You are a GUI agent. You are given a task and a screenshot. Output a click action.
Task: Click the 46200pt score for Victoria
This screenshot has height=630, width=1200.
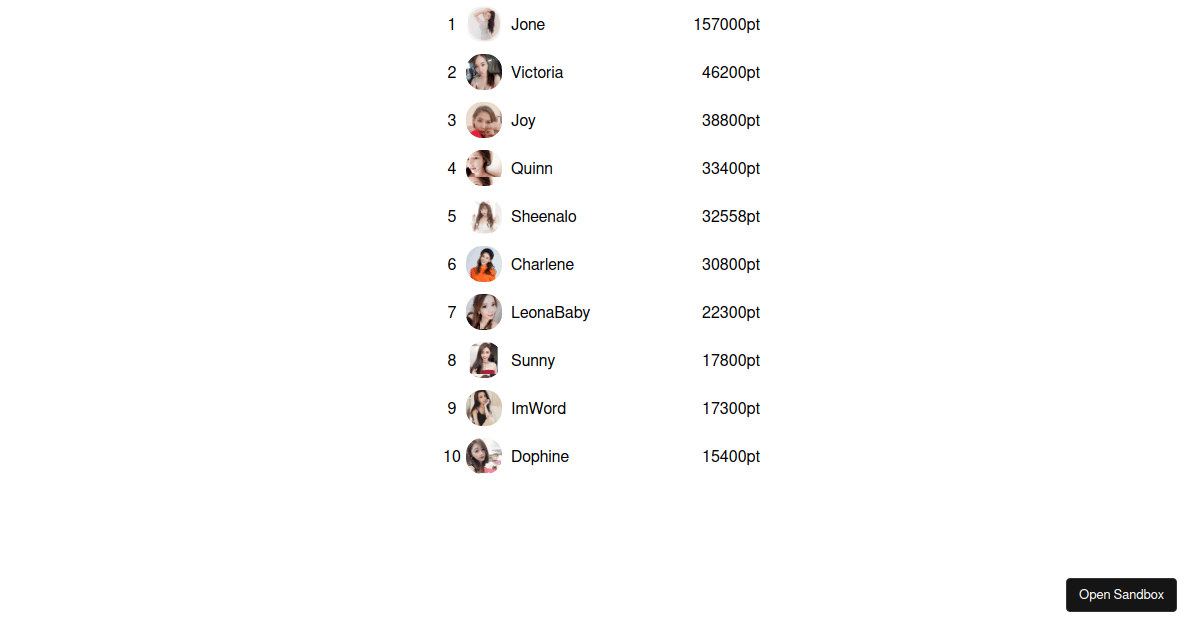pos(731,72)
